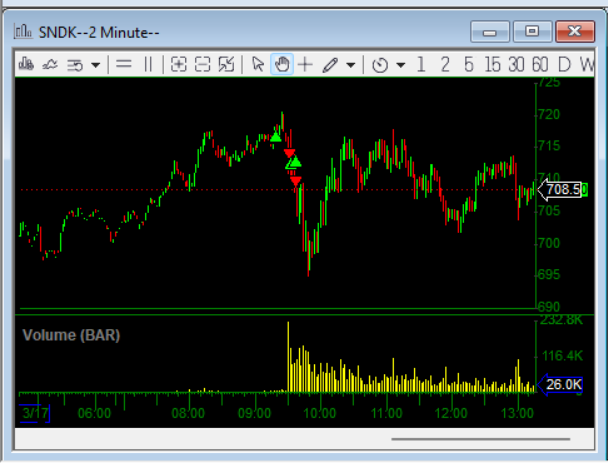Select the bar chart type icon
The height and width of the screenshot is (463, 608).
click(x=26, y=64)
